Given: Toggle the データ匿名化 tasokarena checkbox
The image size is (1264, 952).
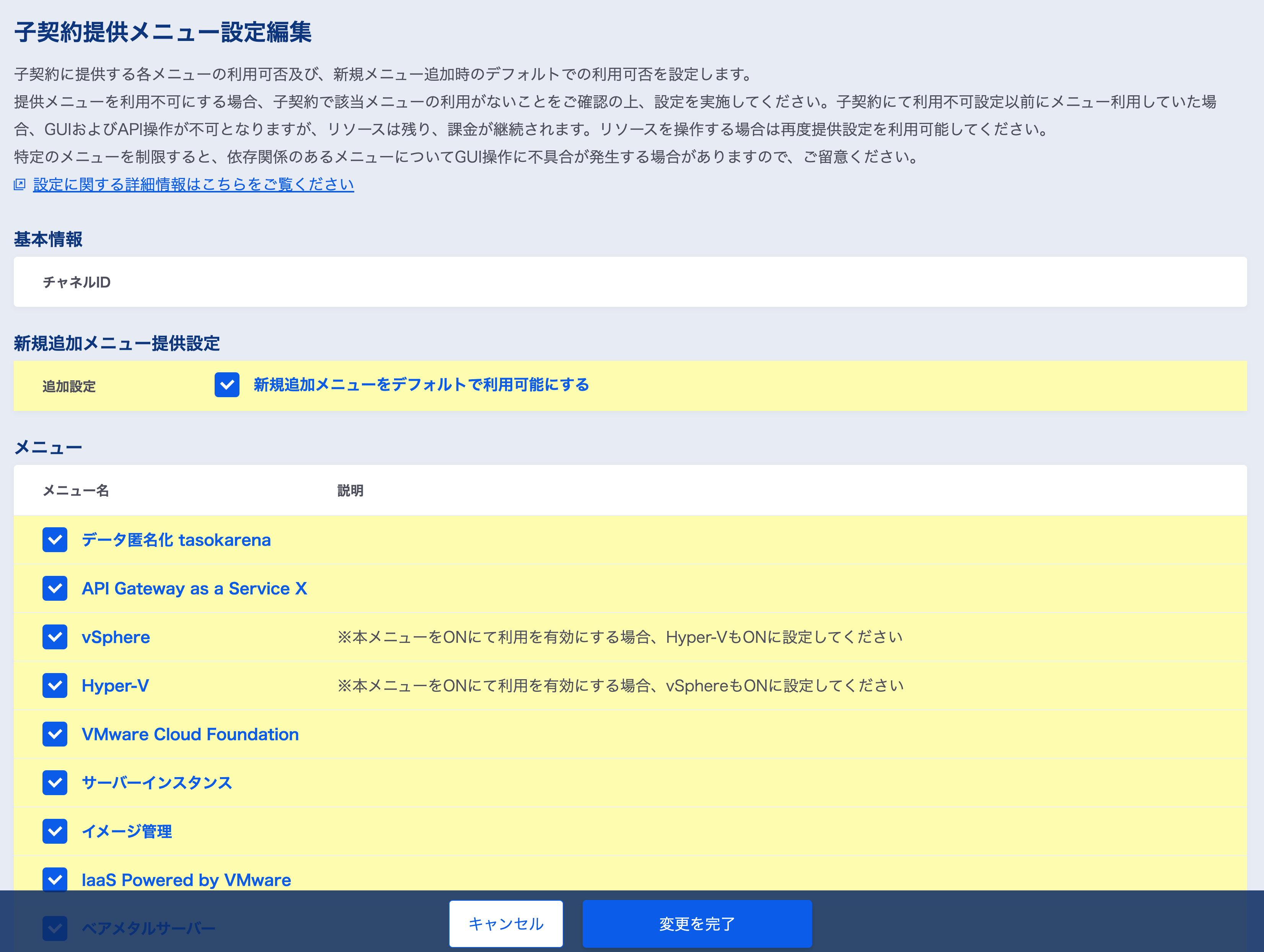Looking at the screenshot, I should pyautogui.click(x=55, y=540).
